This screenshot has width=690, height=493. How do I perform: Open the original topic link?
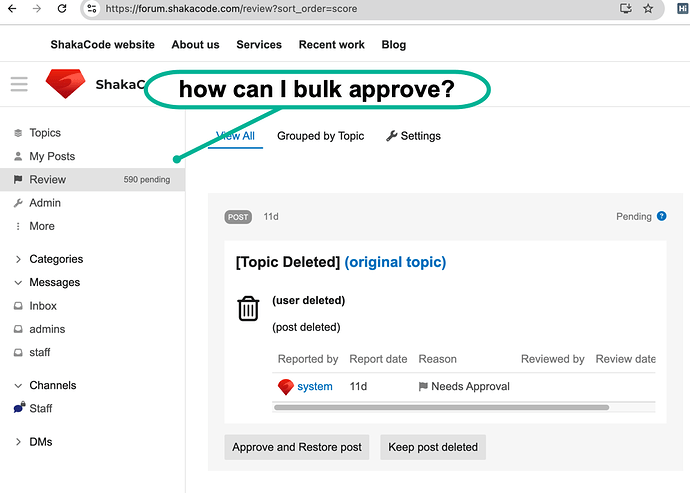pos(395,262)
